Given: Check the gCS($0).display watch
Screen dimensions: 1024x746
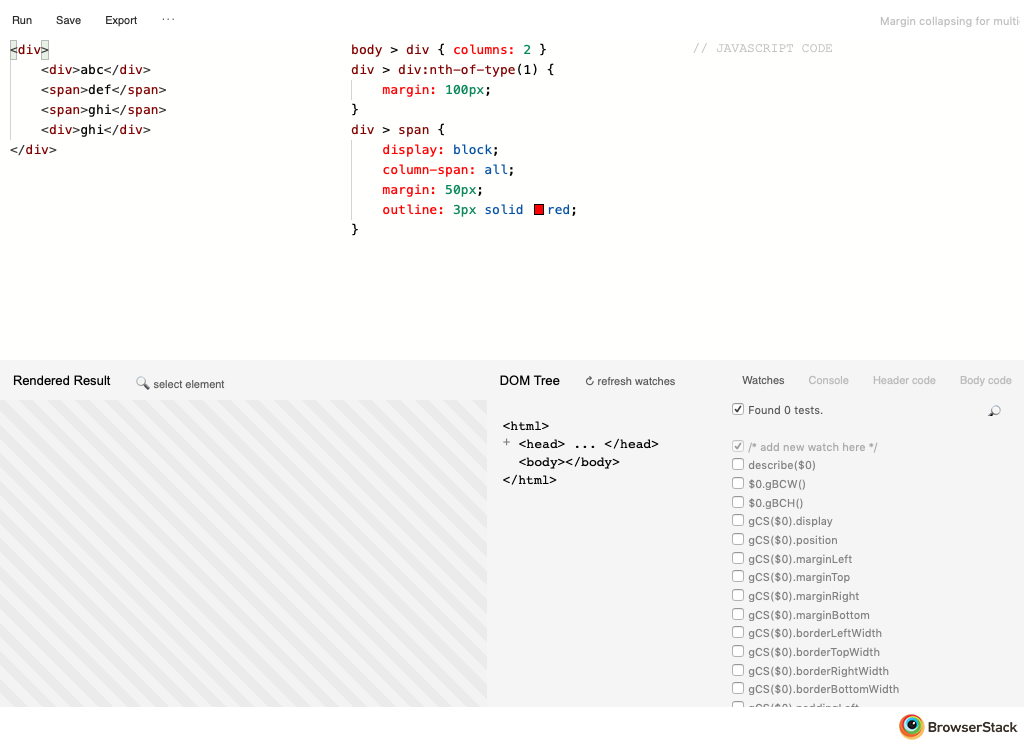Looking at the screenshot, I should click(x=738, y=521).
